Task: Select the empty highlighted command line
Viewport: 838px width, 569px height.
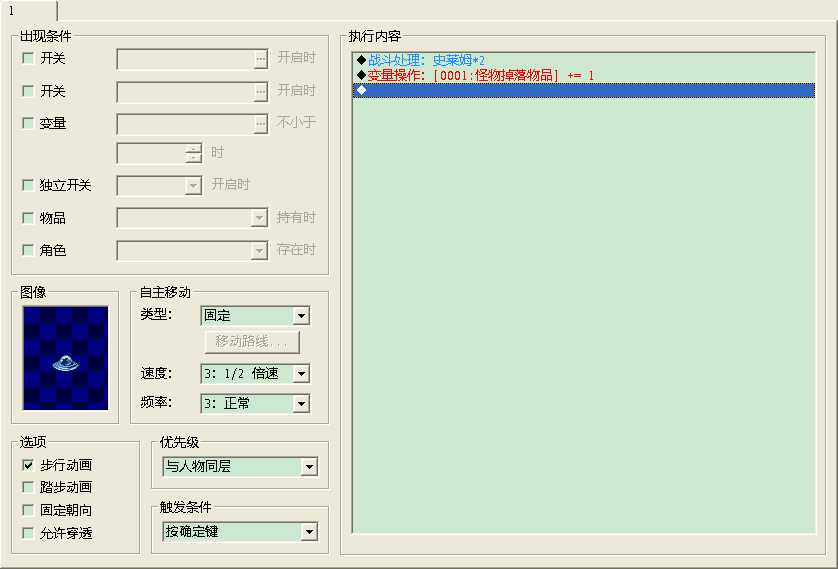Action: coord(584,90)
